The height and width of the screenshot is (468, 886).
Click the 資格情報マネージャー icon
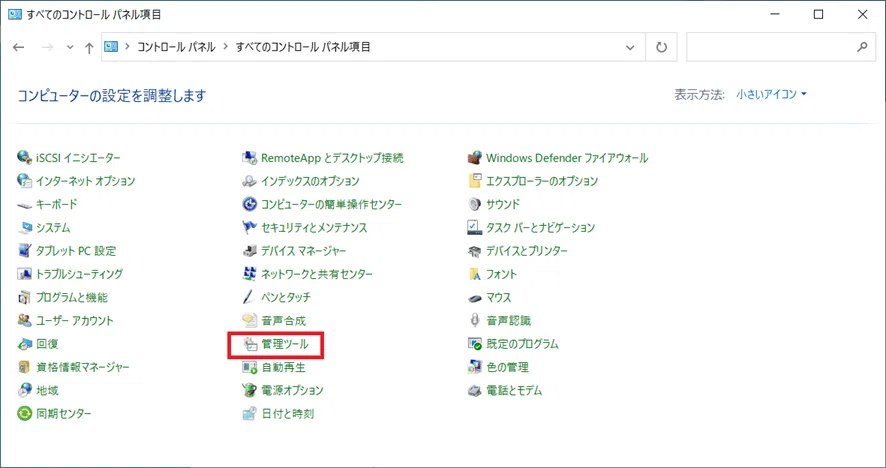click(x=24, y=367)
